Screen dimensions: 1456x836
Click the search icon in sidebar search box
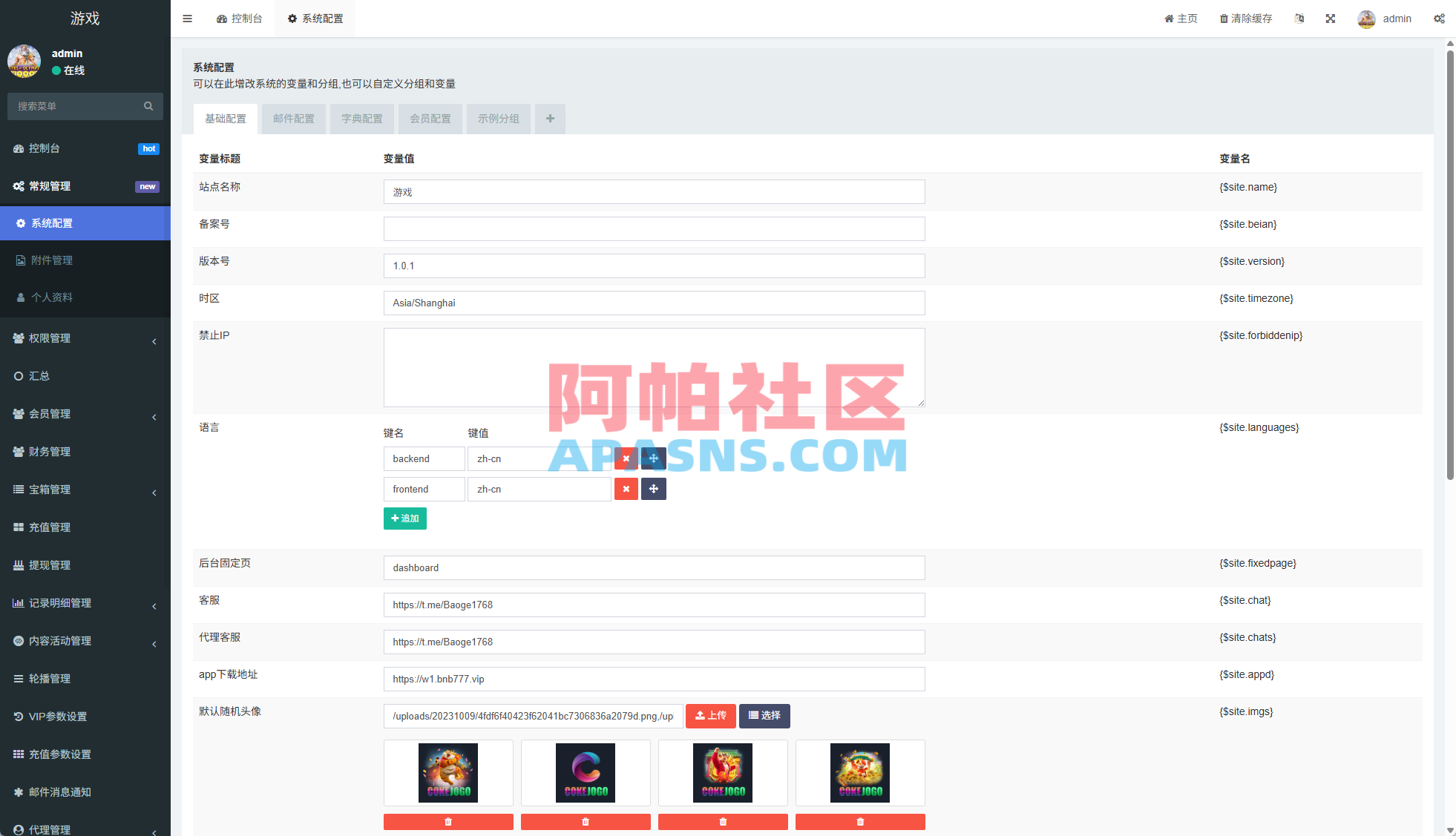point(148,106)
